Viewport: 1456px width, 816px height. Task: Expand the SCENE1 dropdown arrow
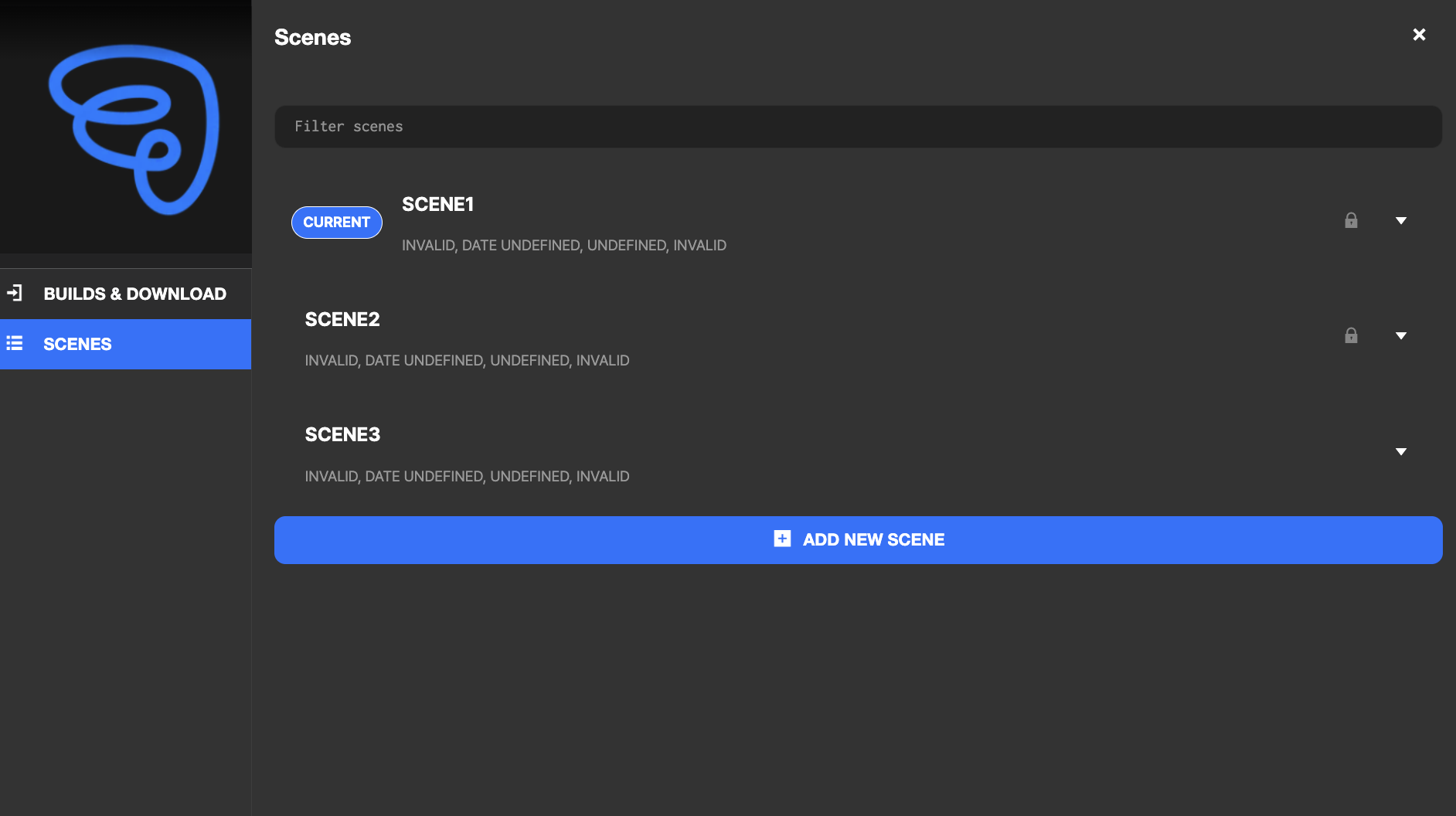1400,221
